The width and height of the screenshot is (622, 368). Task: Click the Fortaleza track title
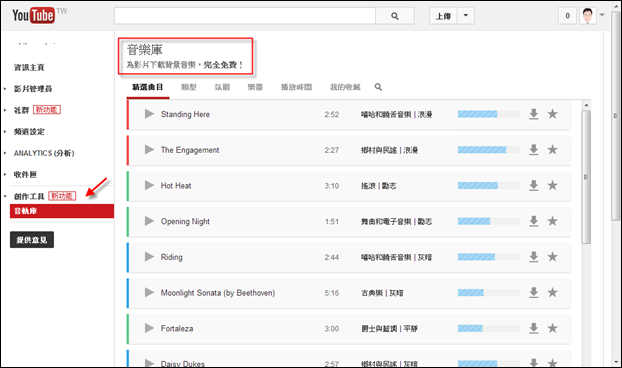(x=177, y=328)
